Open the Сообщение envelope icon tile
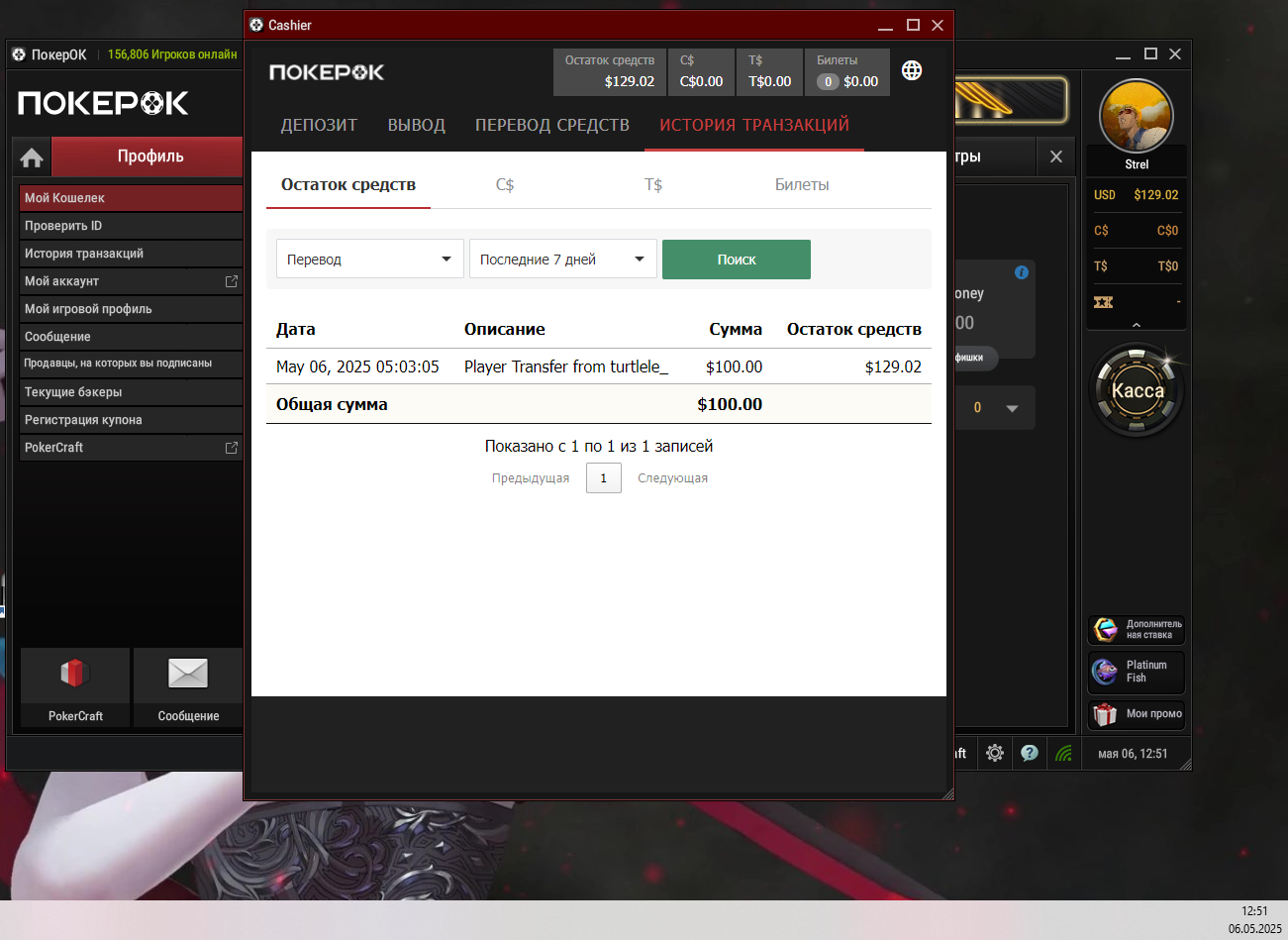Image resolution: width=1288 pixels, height=940 pixels. (x=188, y=687)
